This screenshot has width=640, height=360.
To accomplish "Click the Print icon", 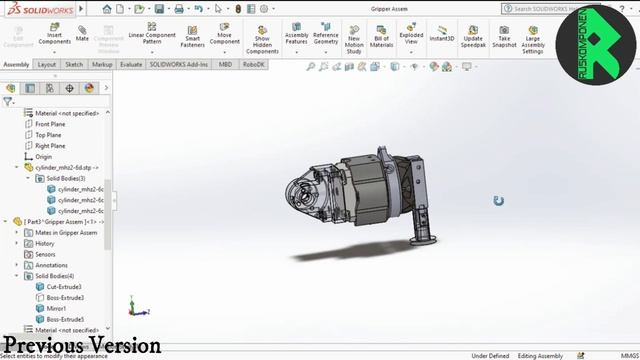I will click(179, 9).
